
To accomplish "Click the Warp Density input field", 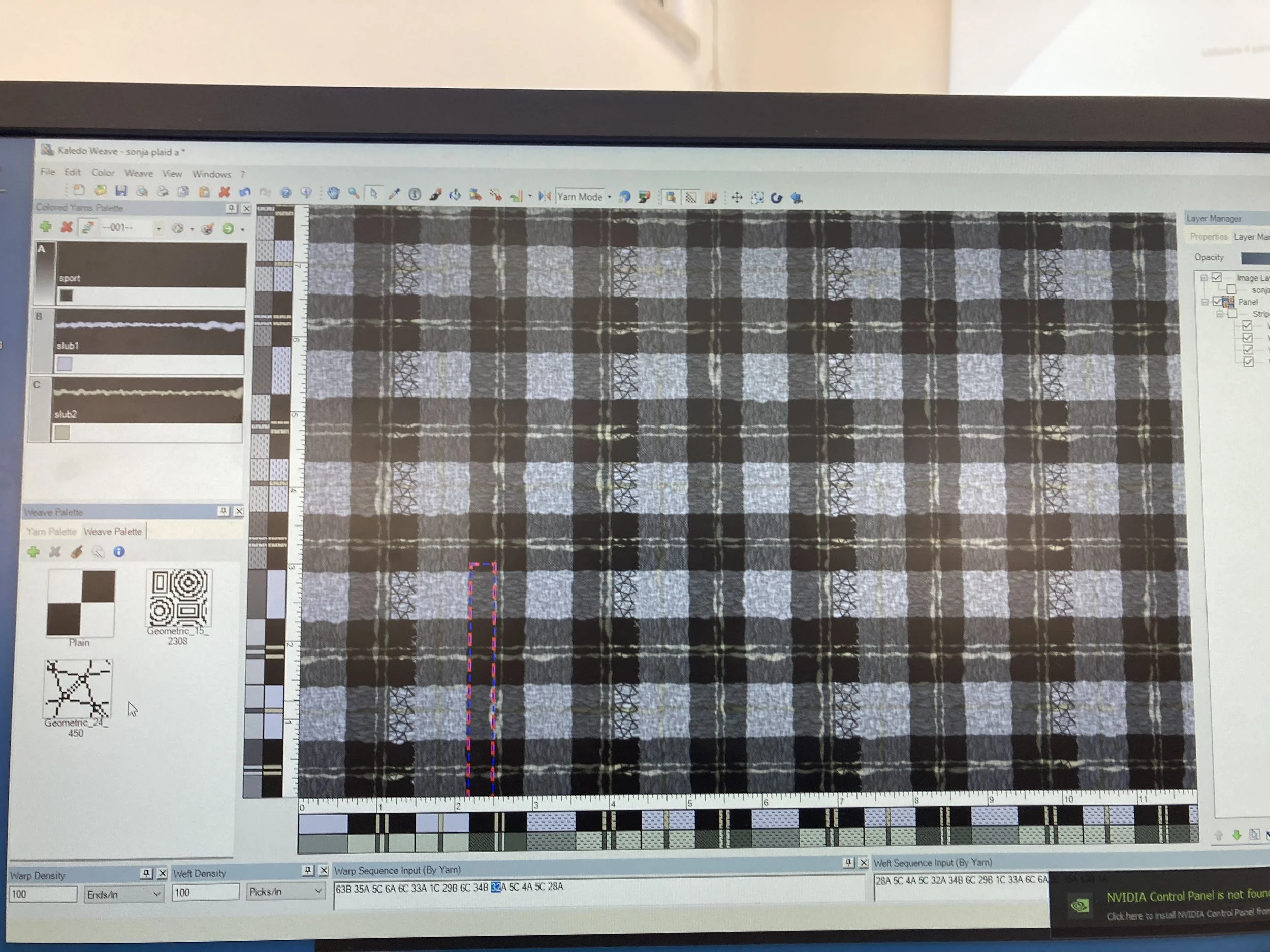I will [x=43, y=894].
